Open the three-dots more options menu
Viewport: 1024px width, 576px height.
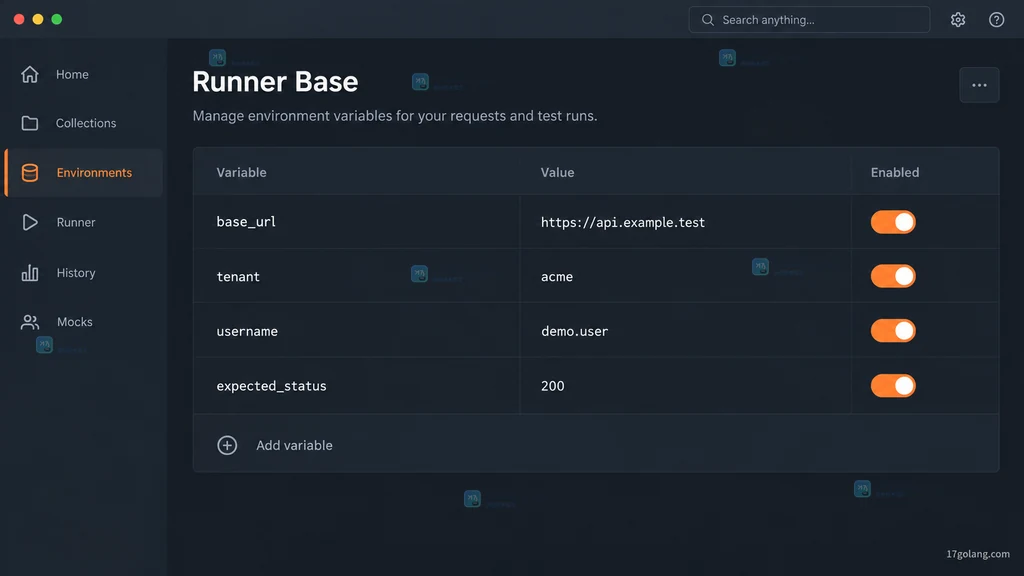point(979,85)
